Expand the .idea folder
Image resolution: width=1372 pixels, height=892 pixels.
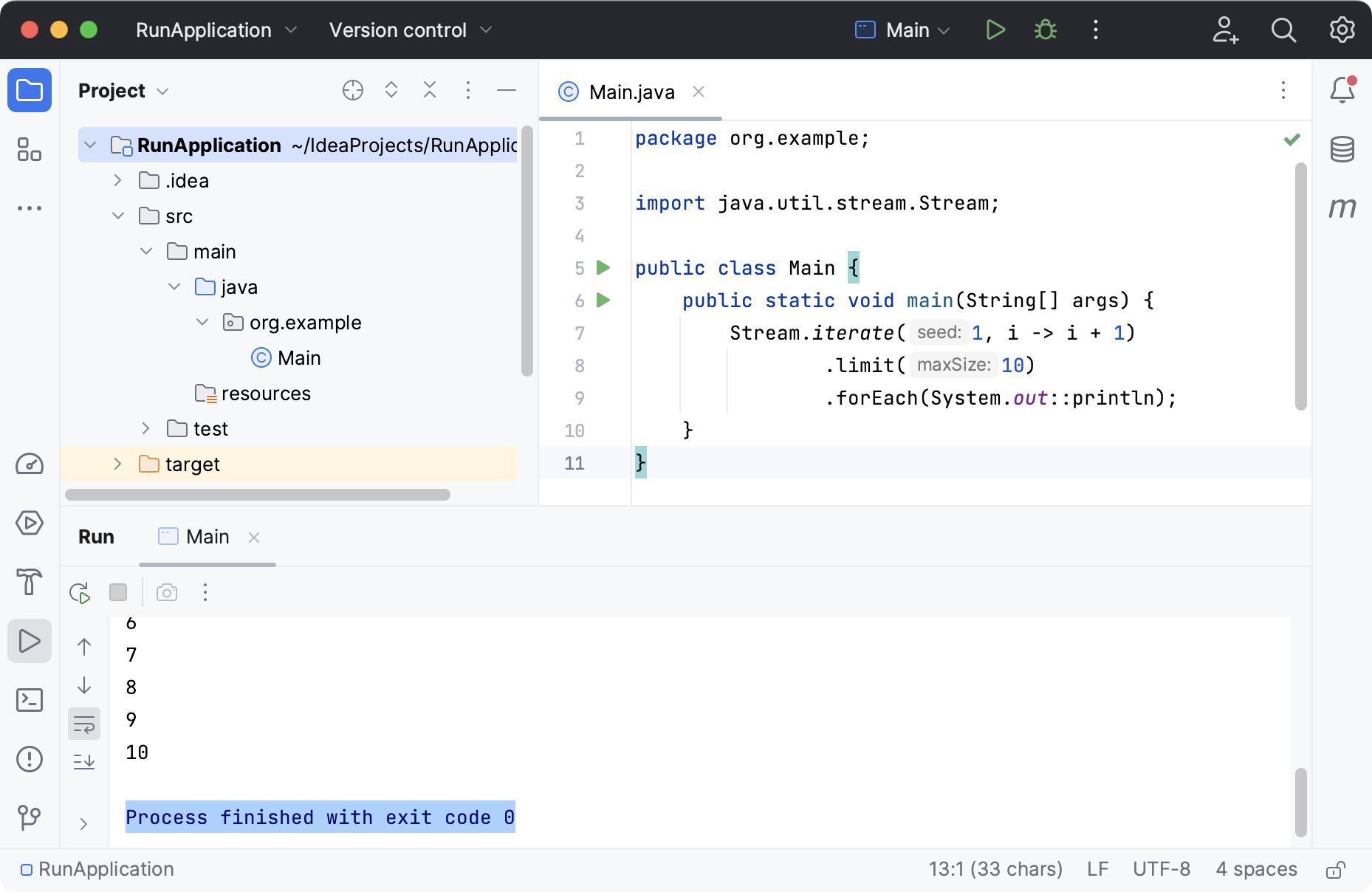(x=117, y=180)
